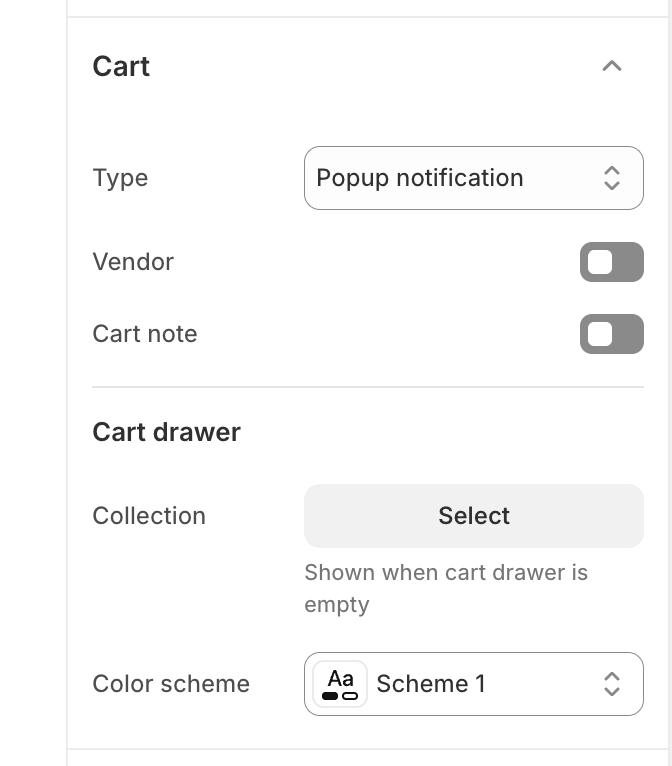The width and height of the screenshot is (672, 766).
Task: Click the white knob on Vendor toggle
Action: pyautogui.click(x=600, y=262)
